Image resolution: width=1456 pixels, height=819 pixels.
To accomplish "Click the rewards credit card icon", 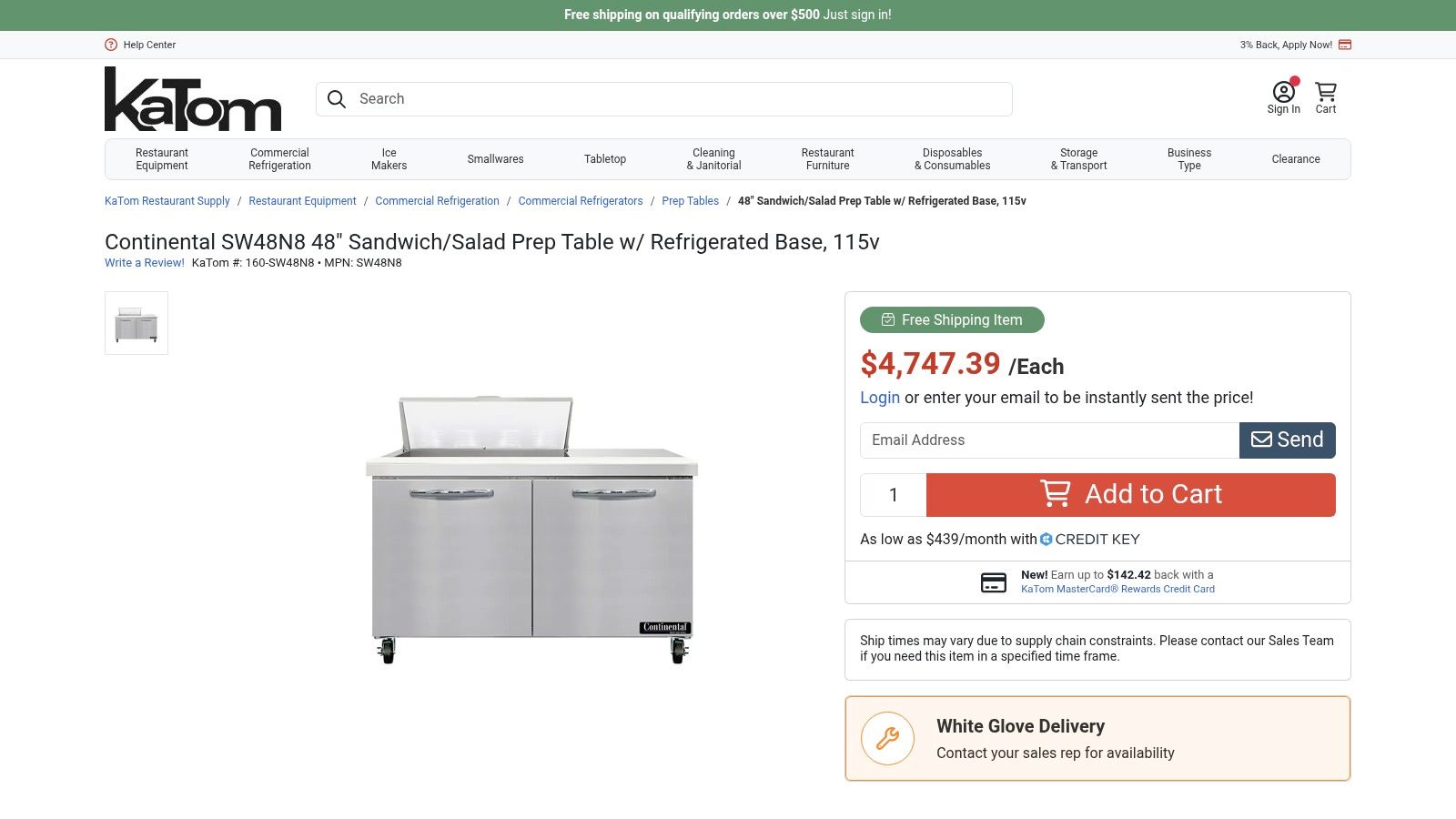I will [x=994, y=582].
